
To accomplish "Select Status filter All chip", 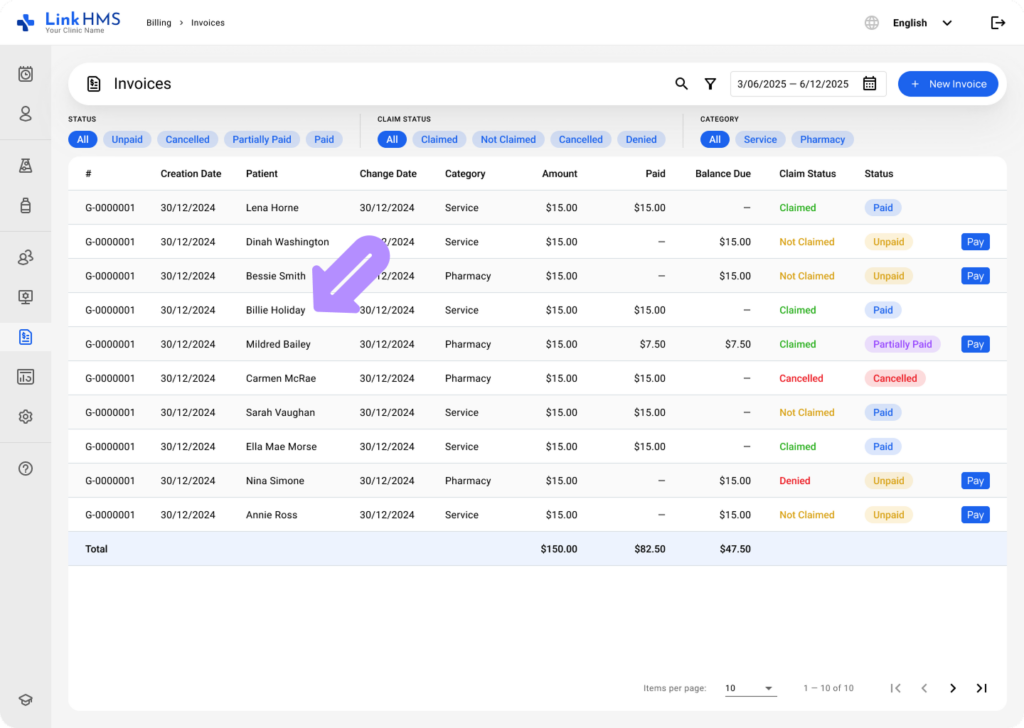I will coord(83,139).
